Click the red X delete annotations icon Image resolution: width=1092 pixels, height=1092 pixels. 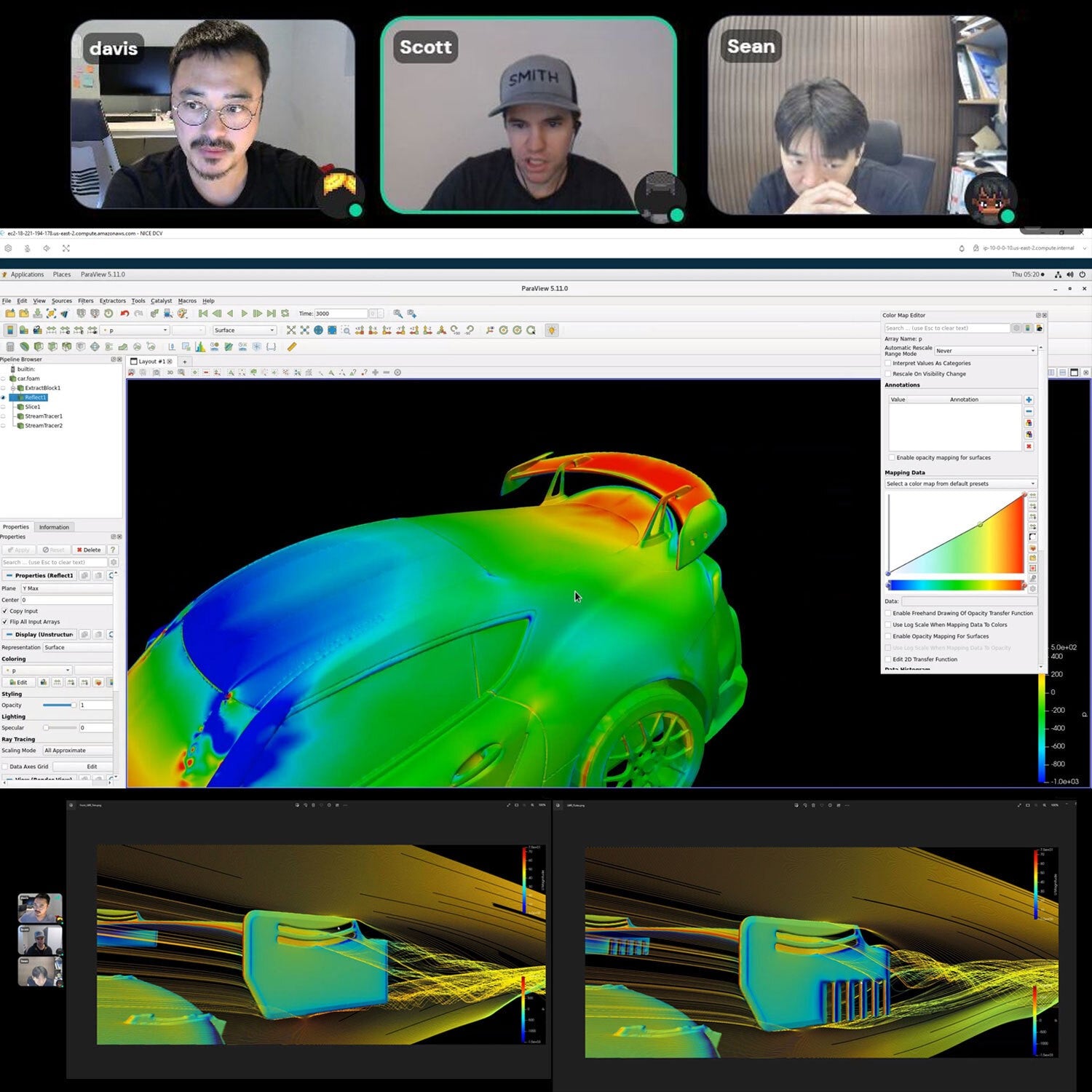1029,446
